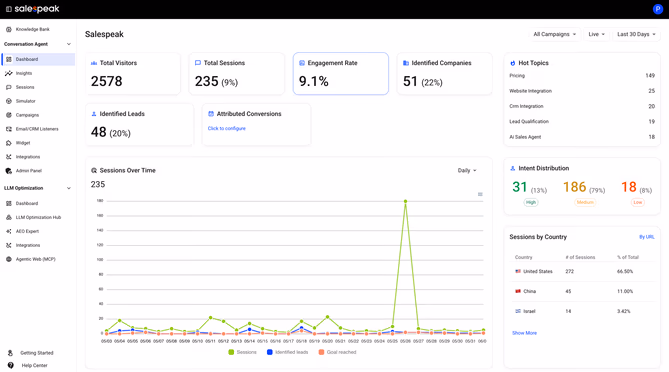
Task: Click the Total Visitors bar chart icon
Action: [94, 63]
